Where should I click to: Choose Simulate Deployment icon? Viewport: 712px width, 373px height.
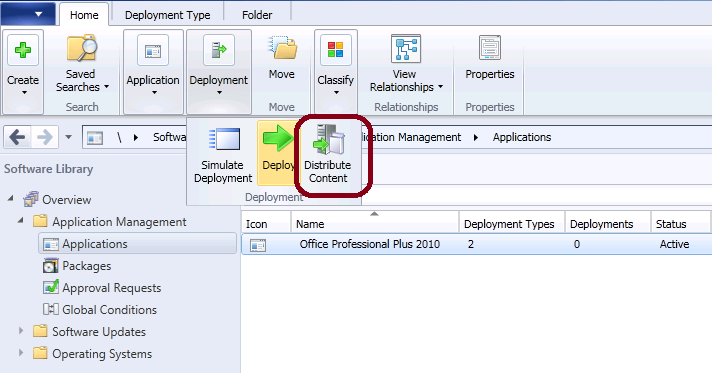[224, 139]
